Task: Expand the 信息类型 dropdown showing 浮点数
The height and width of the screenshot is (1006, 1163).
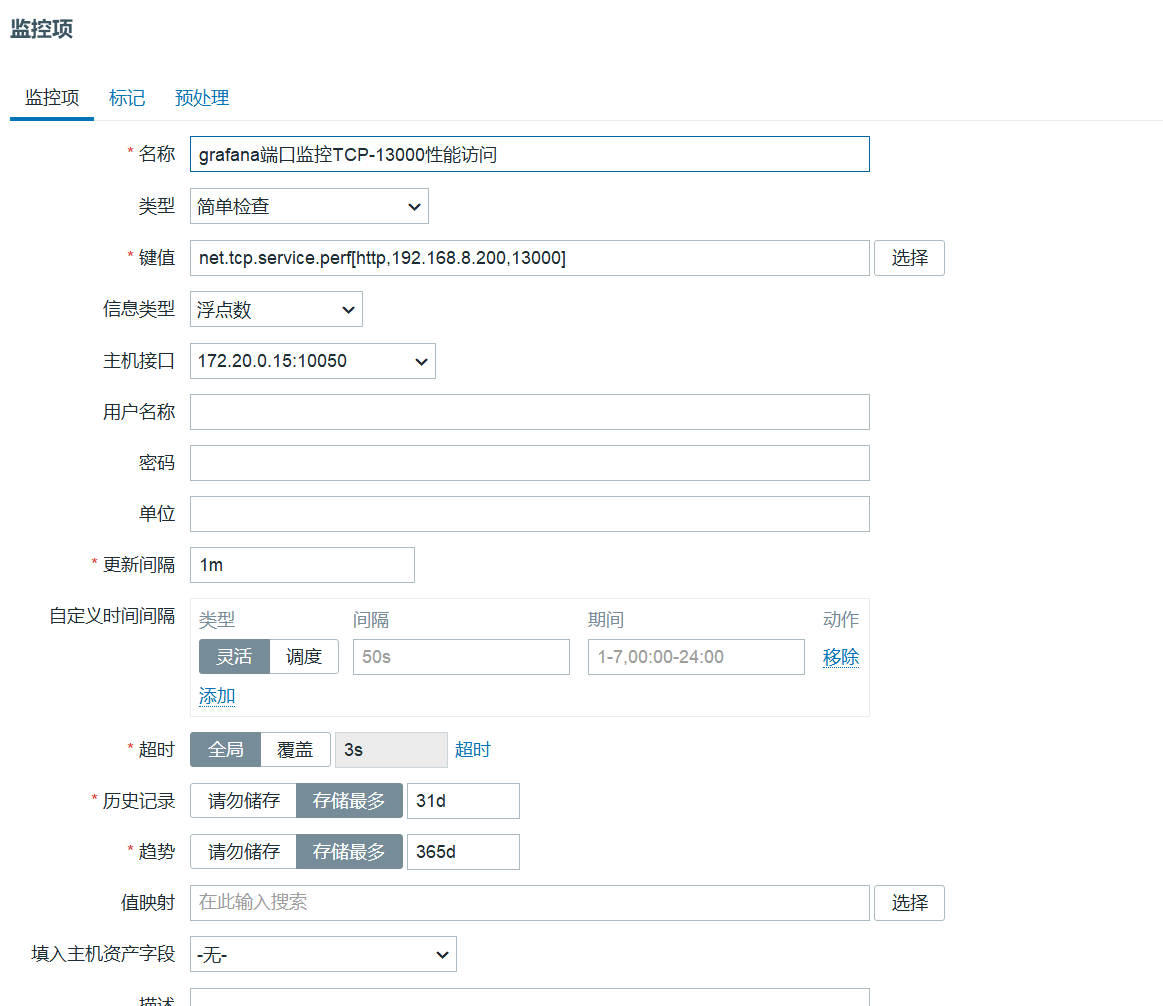Action: click(276, 310)
